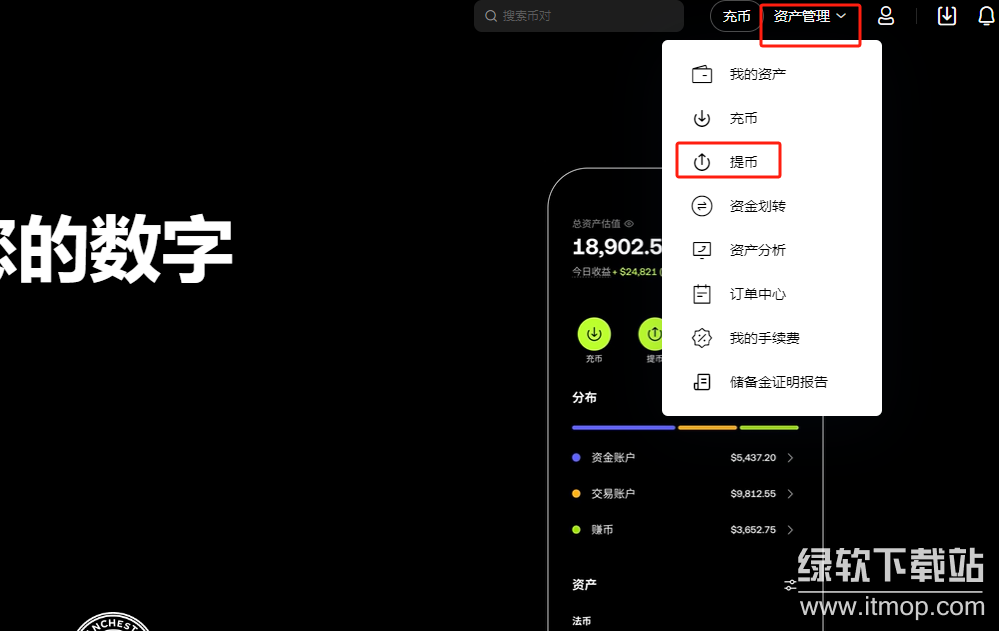Select 资产分析 from the menu
The width and height of the screenshot is (999, 631).
[x=757, y=250]
